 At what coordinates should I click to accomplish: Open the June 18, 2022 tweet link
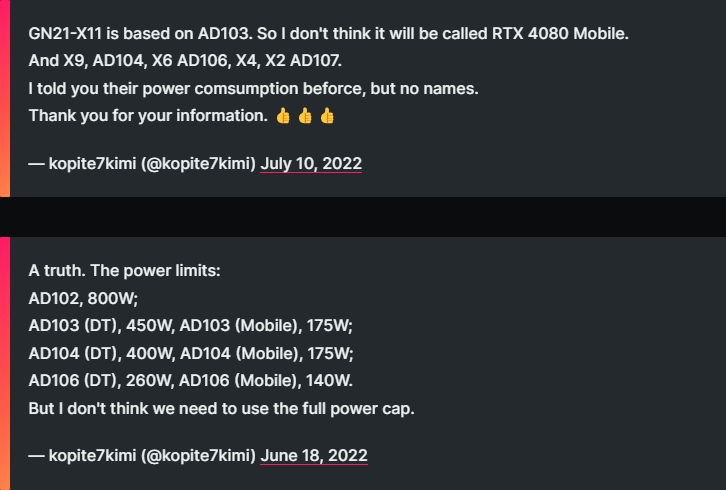pyautogui.click(x=314, y=455)
